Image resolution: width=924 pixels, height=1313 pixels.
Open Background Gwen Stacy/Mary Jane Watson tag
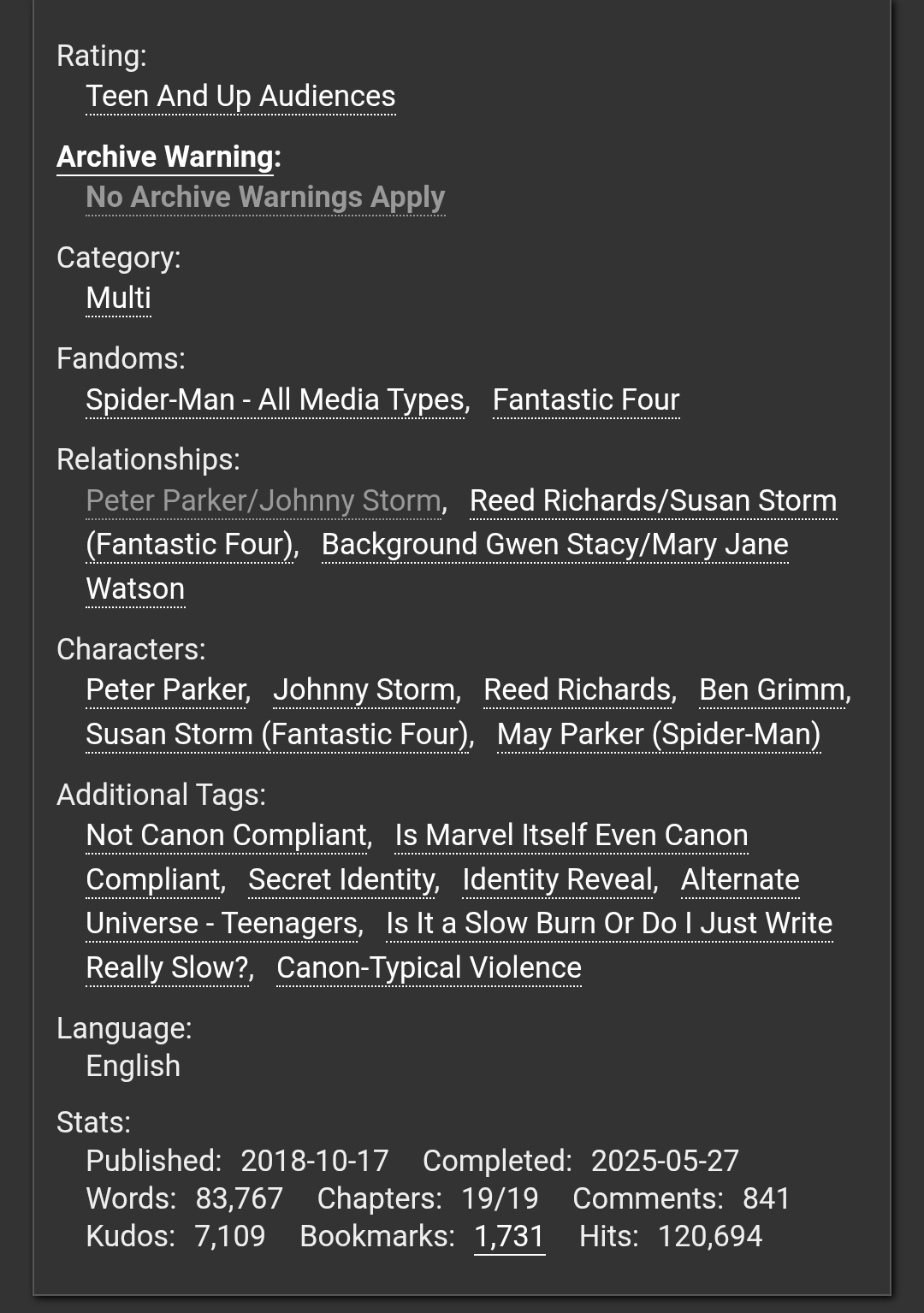coord(554,545)
